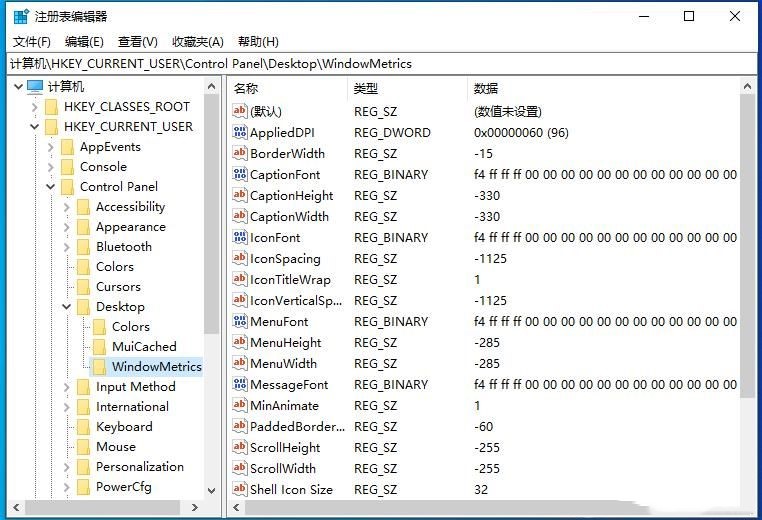Image resolution: width=762 pixels, height=520 pixels.
Task: Click the CaptionWidth string icon
Action: click(x=240, y=216)
